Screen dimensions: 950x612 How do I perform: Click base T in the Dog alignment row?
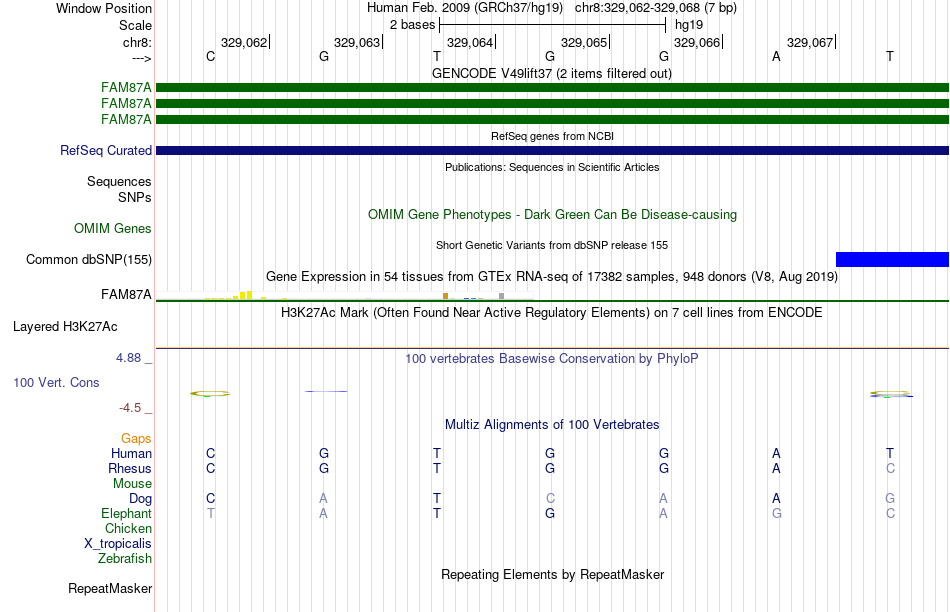[x=437, y=499]
